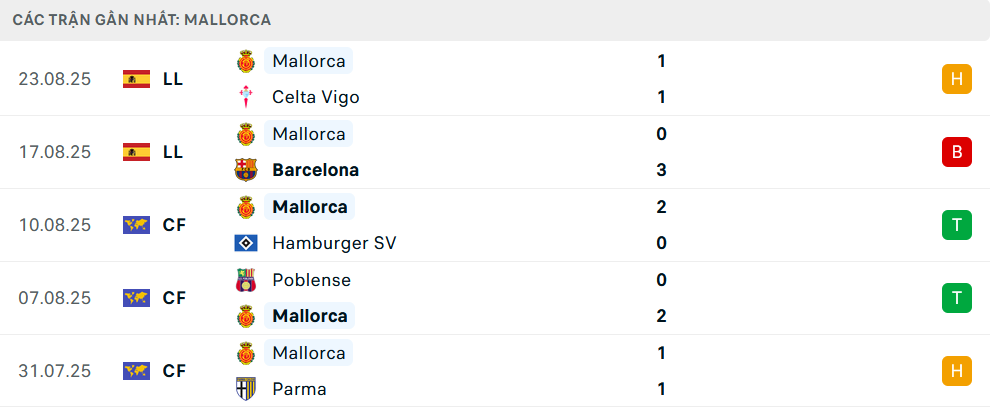Screen dimensions: 996x407
Task: Click the Barcelona club crest icon
Action: coord(245,170)
